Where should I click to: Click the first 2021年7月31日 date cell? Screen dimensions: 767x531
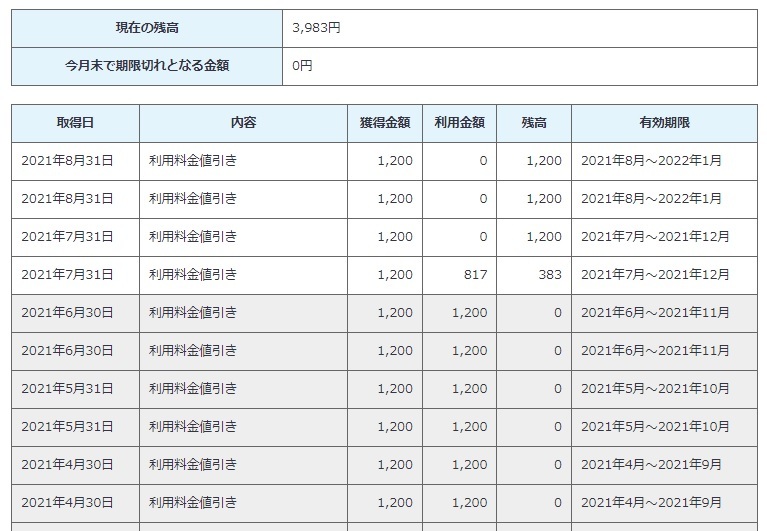tap(67, 237)
